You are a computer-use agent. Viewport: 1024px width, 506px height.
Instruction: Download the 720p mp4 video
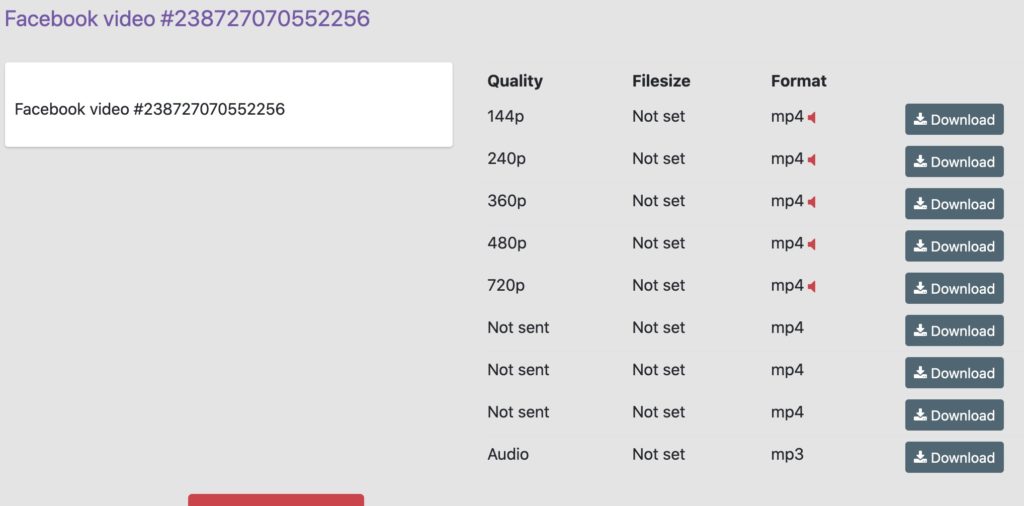[x=954, y=289]
